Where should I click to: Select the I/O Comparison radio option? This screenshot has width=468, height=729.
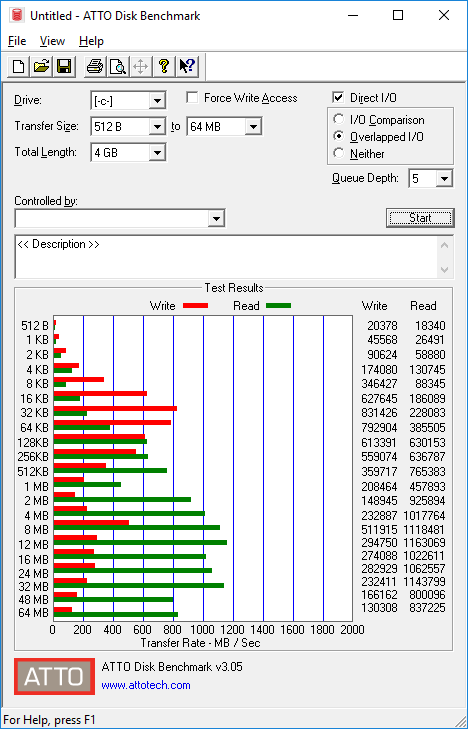pyautogui.click(x=339, y=119)
